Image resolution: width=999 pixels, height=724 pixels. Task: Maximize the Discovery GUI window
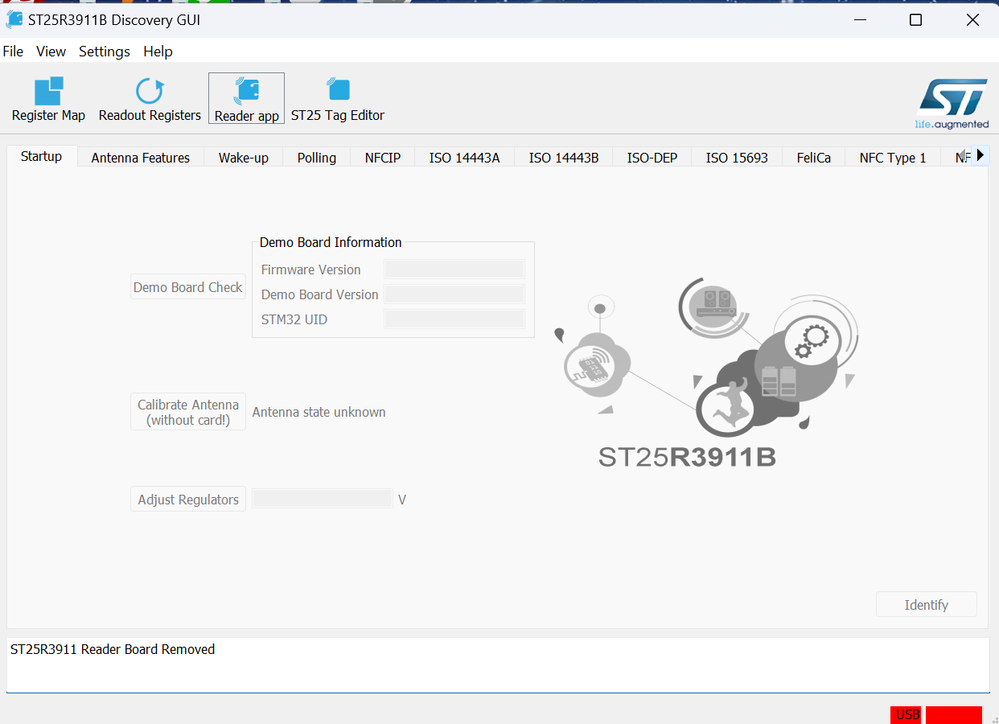916,20
